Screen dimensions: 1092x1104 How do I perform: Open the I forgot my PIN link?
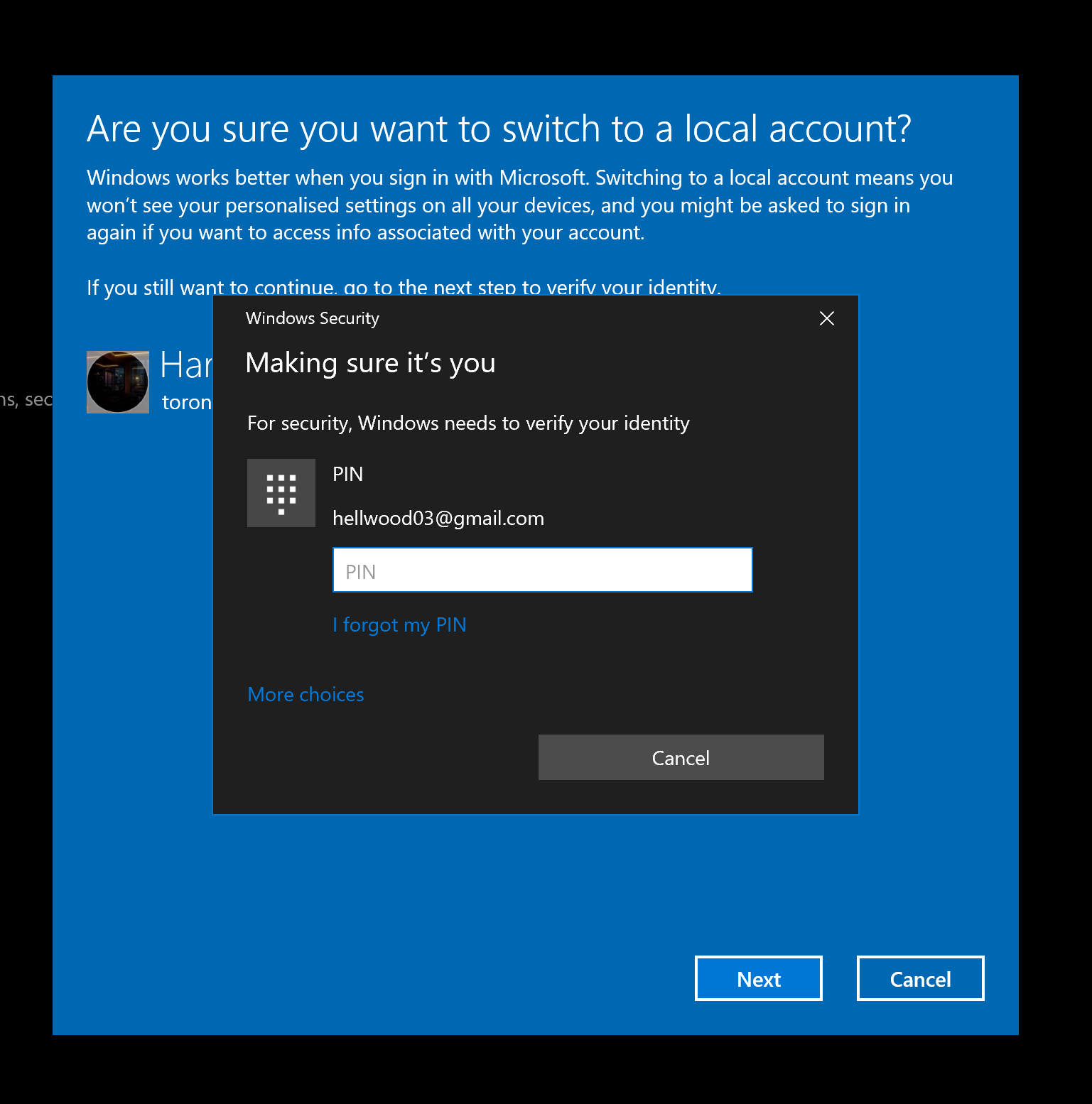(x=399, y=625)
